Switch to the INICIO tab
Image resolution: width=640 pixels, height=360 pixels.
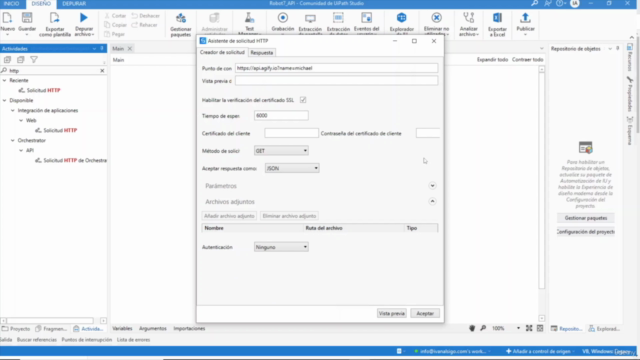pyautogui.click(x=11, y=4)
